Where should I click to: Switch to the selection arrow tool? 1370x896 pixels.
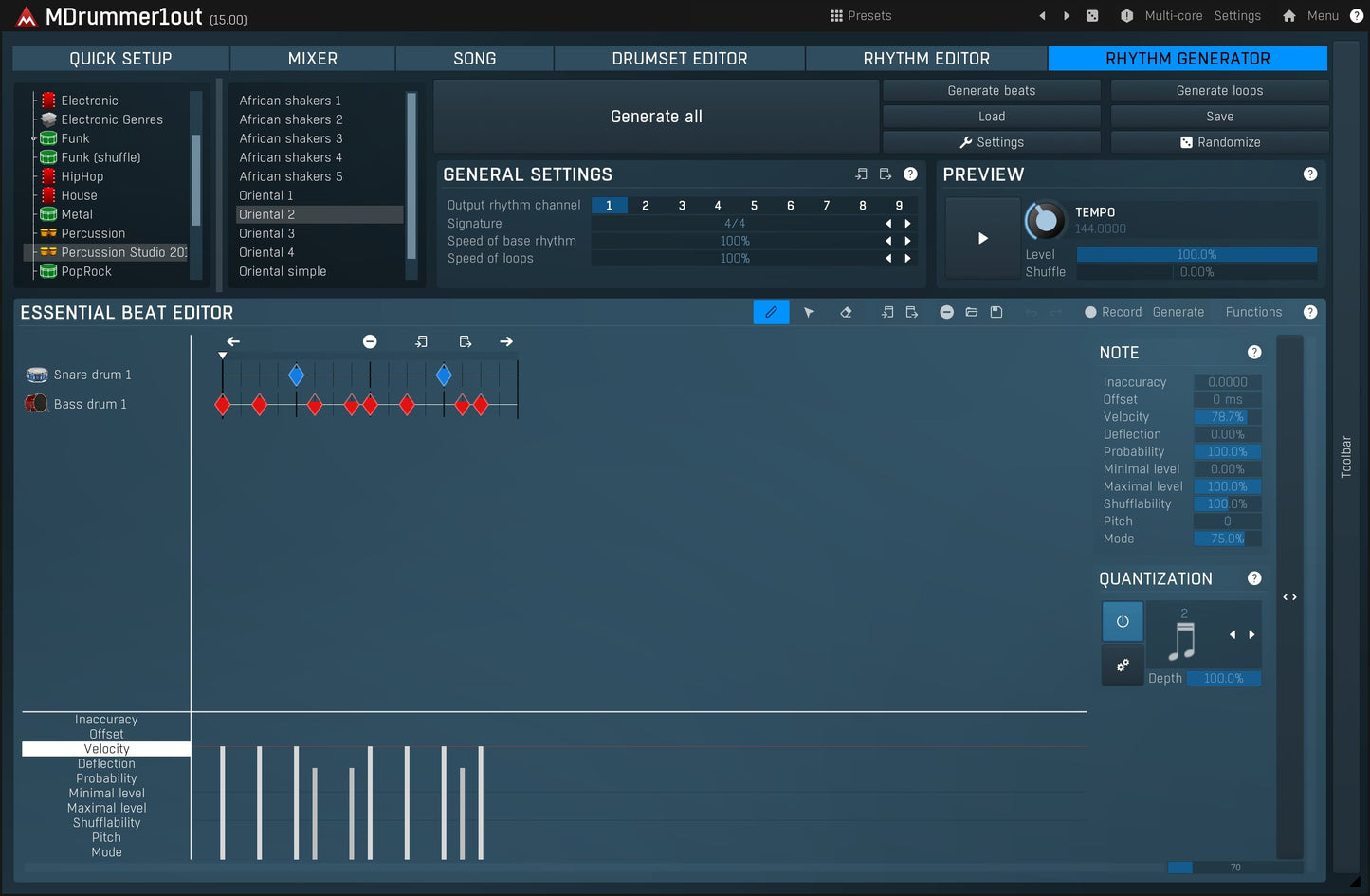pos(809,312)
